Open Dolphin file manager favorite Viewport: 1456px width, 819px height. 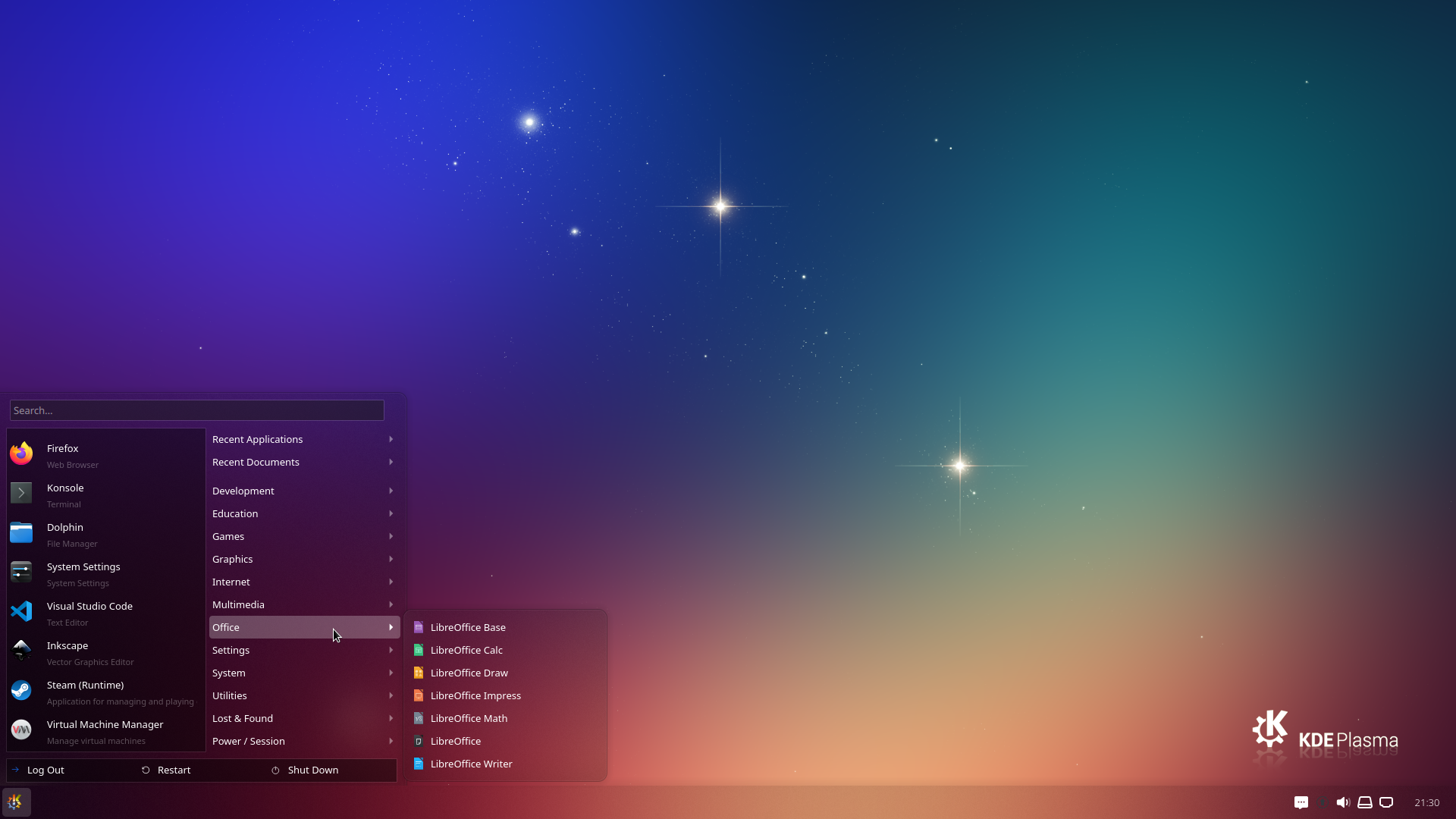click(106, 535)
